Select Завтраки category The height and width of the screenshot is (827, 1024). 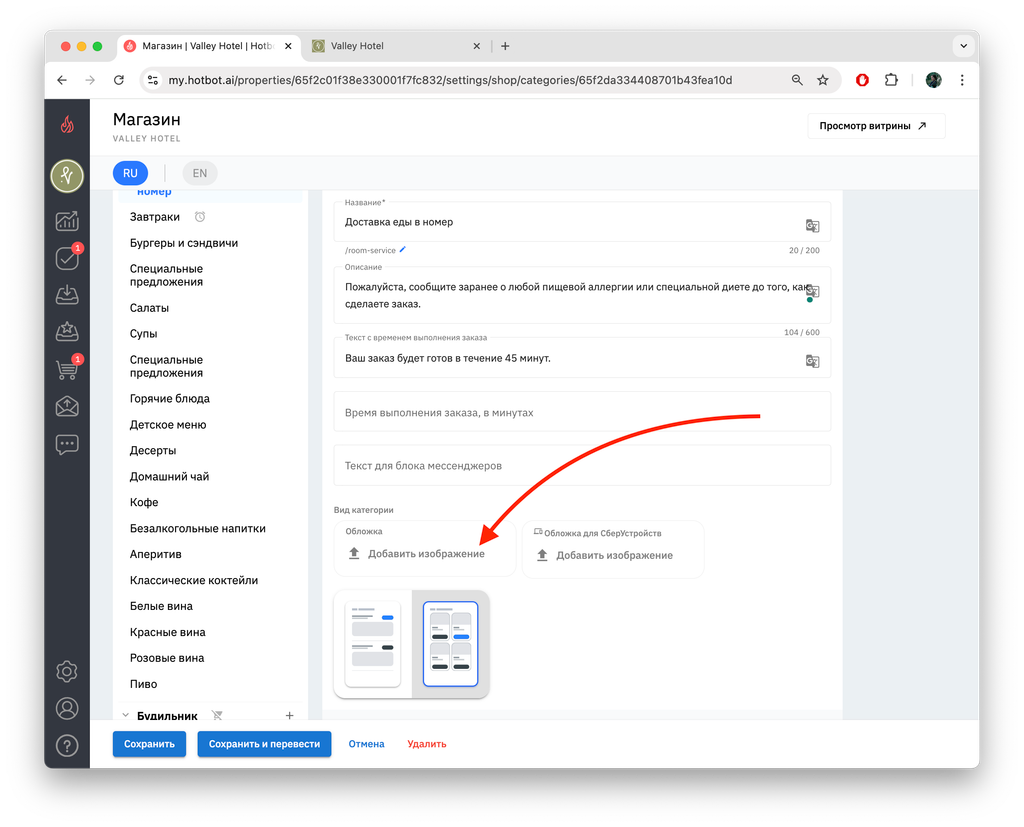tap(155, 217)
